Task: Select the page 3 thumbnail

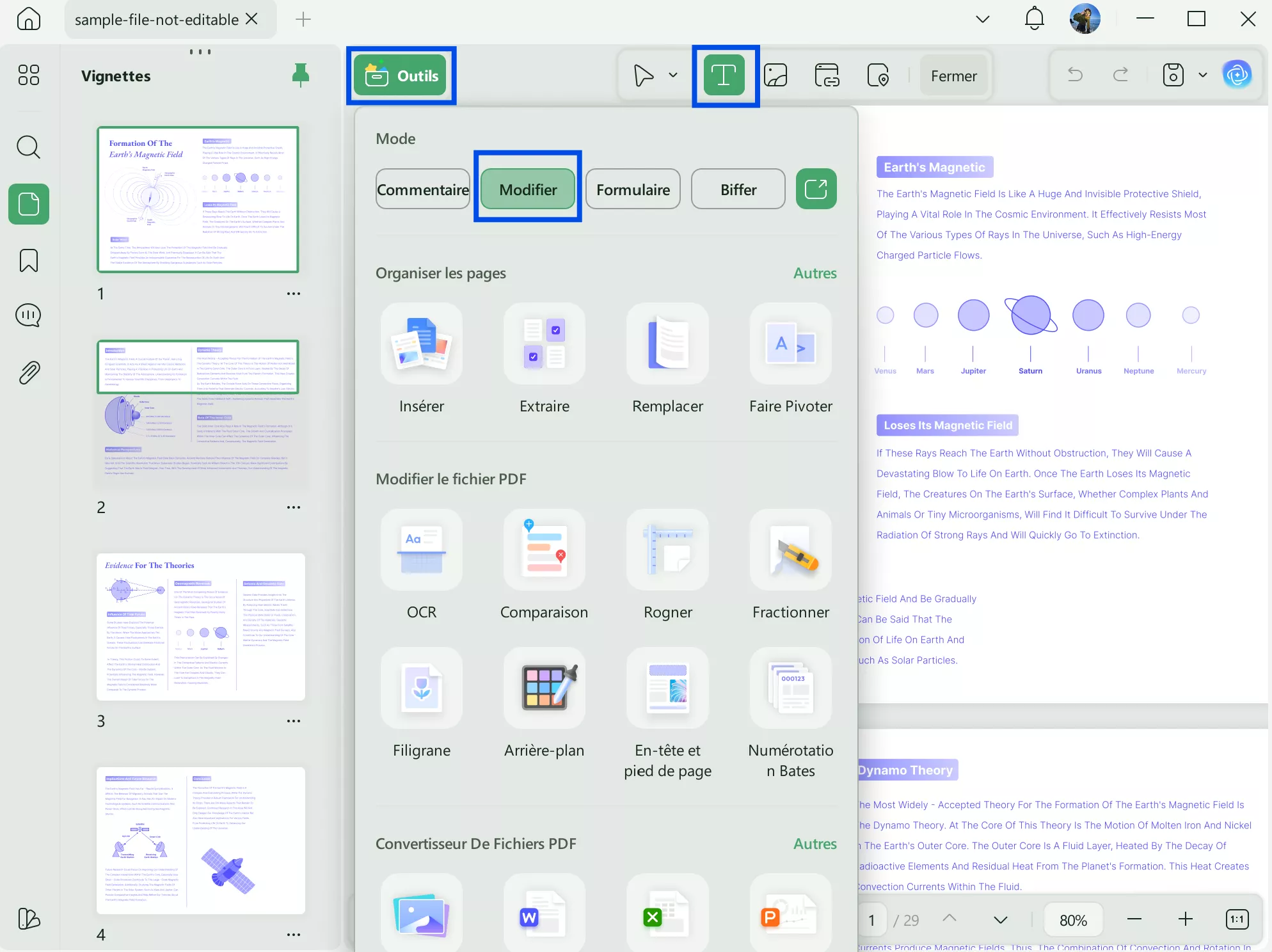Action: [200, 626]
